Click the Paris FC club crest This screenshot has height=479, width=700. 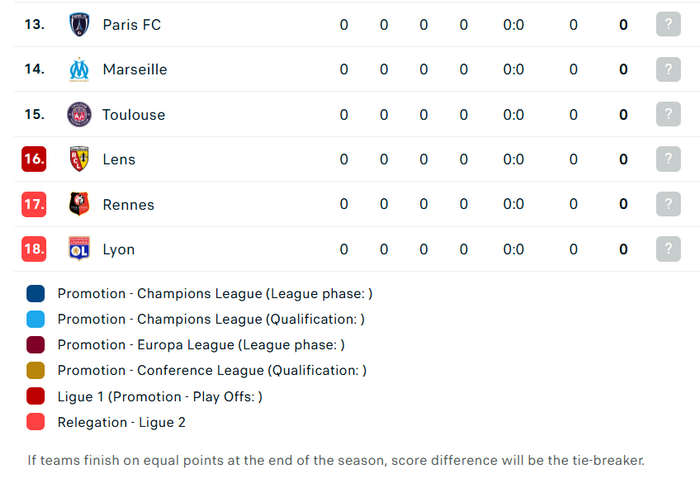79,25
